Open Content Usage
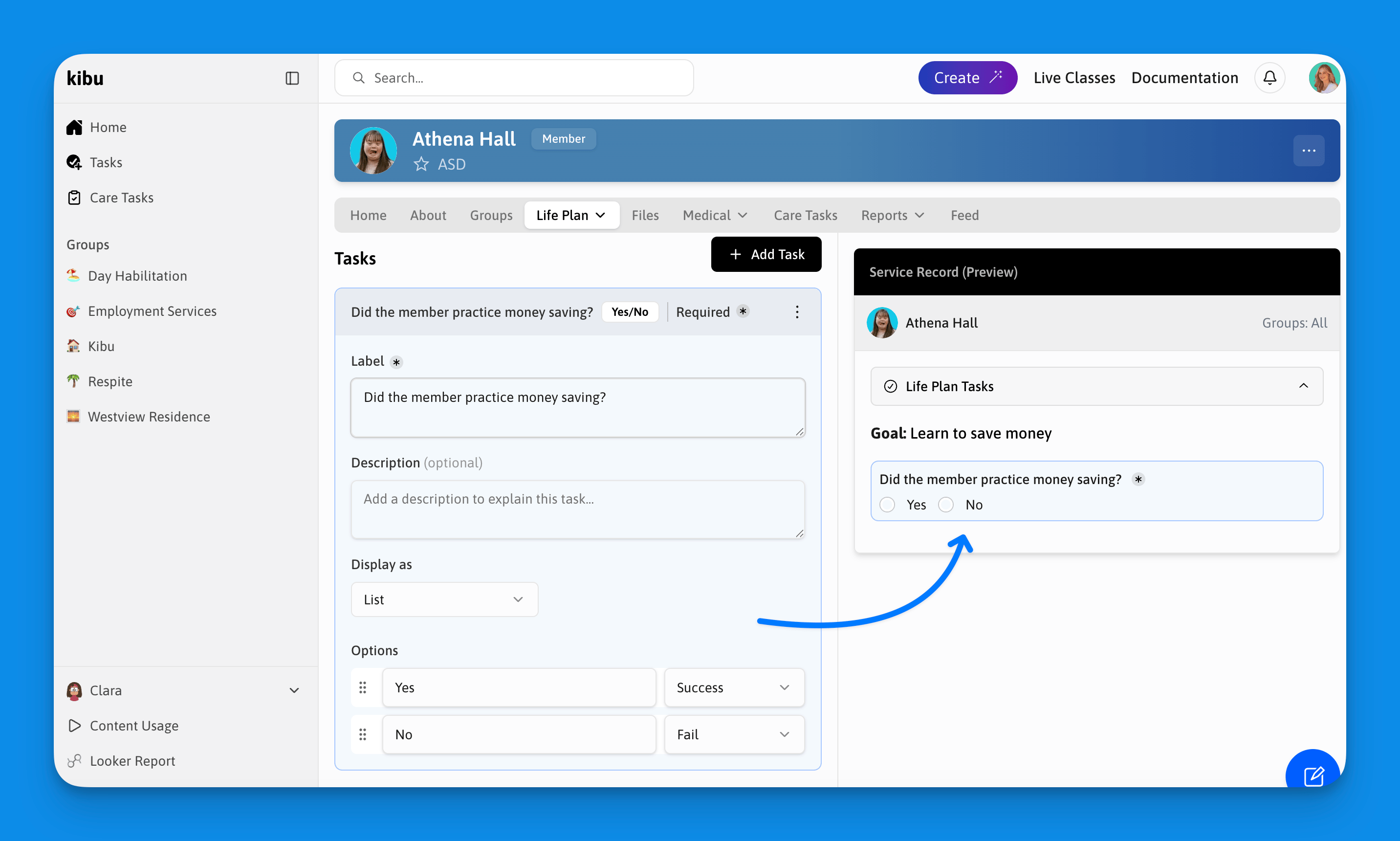The width and height of the screenshot is (1400, 841). (x=122, y=726)
